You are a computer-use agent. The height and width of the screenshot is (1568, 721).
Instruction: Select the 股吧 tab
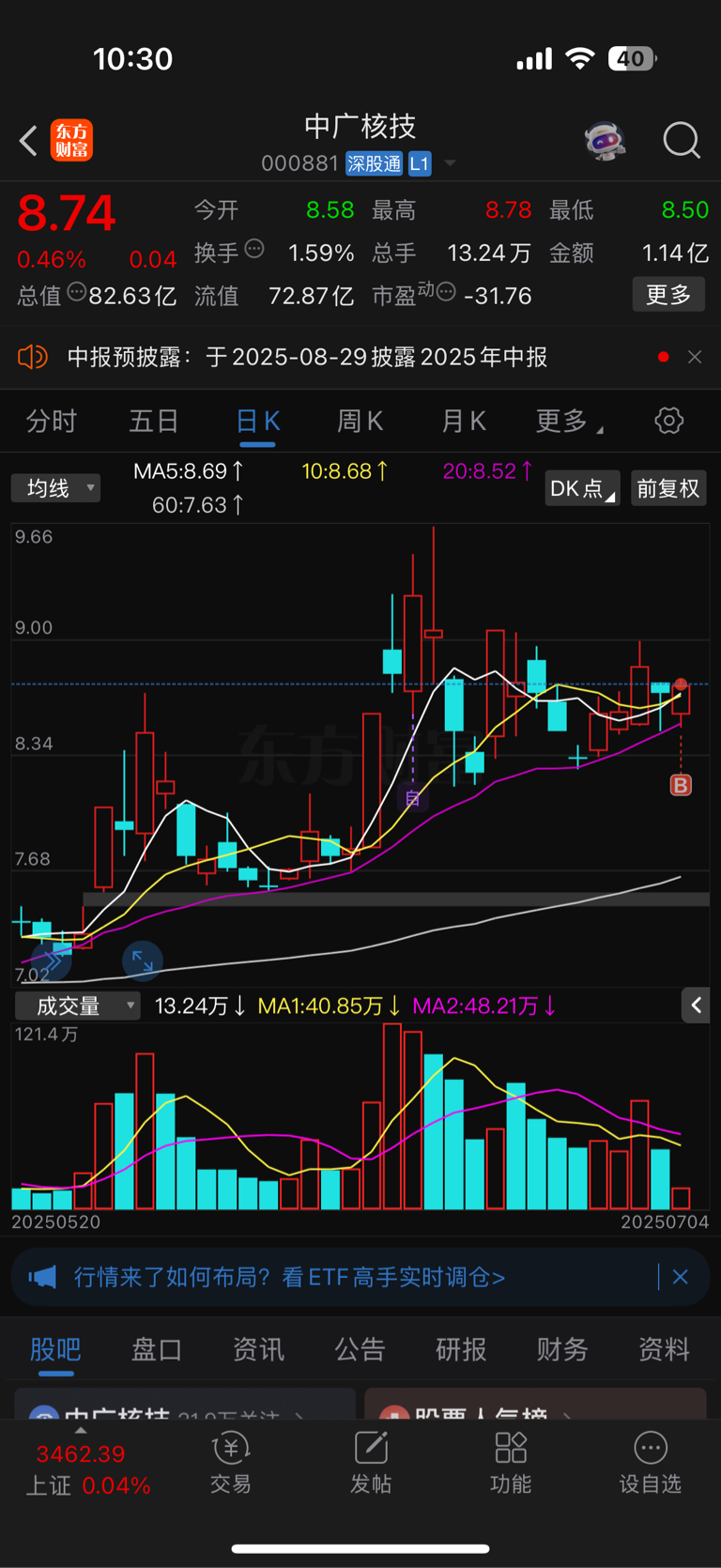pyautogui.click(x=55, y=1349)
